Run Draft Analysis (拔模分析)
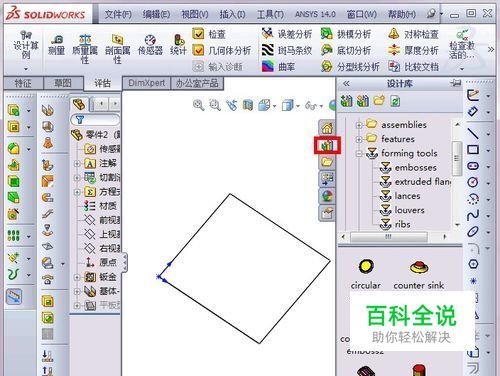This screenshot has height=376, width=500. click(x=345, y=34)
